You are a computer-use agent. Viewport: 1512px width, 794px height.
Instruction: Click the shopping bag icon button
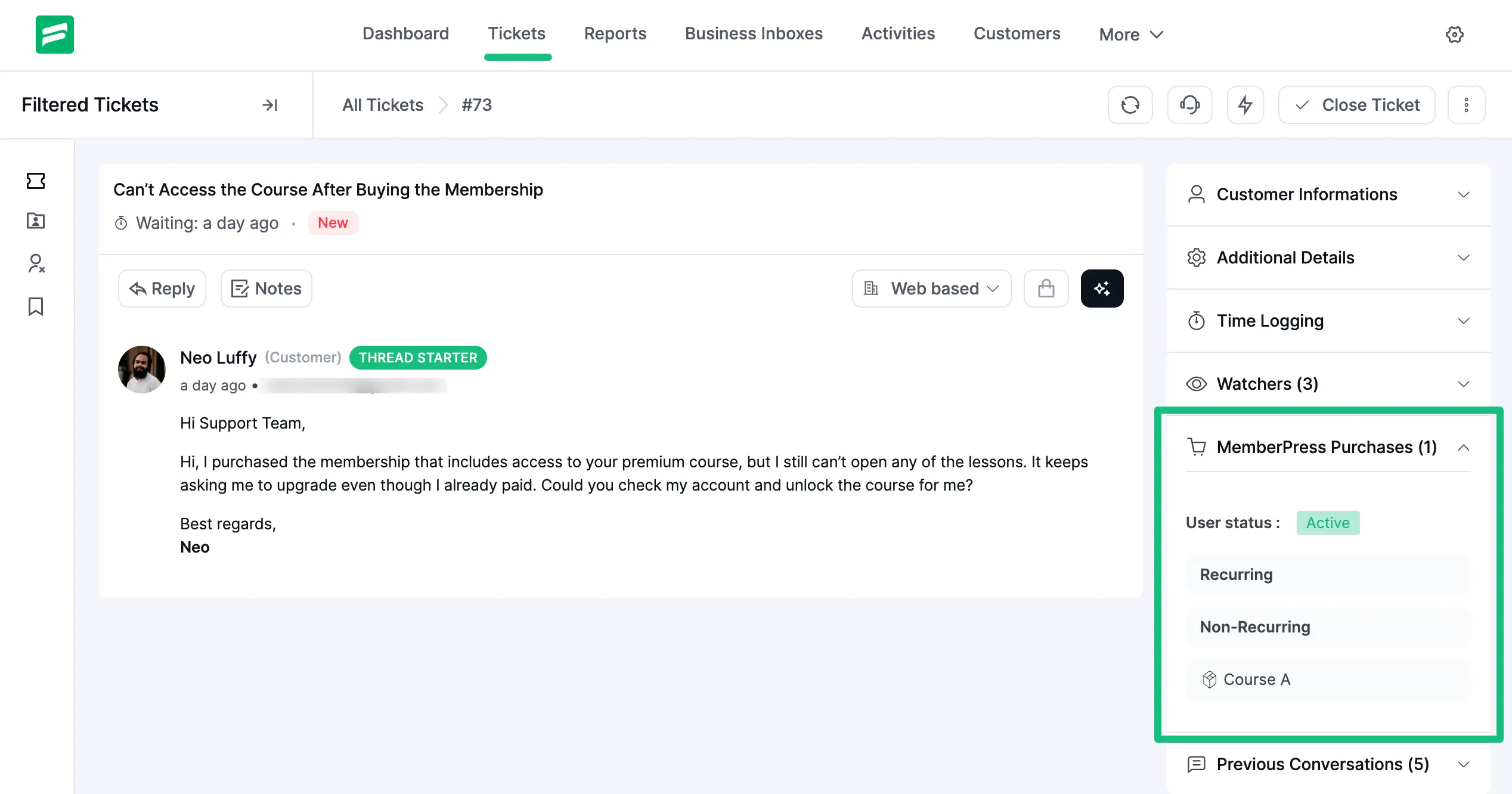[x=1046, y=289]
